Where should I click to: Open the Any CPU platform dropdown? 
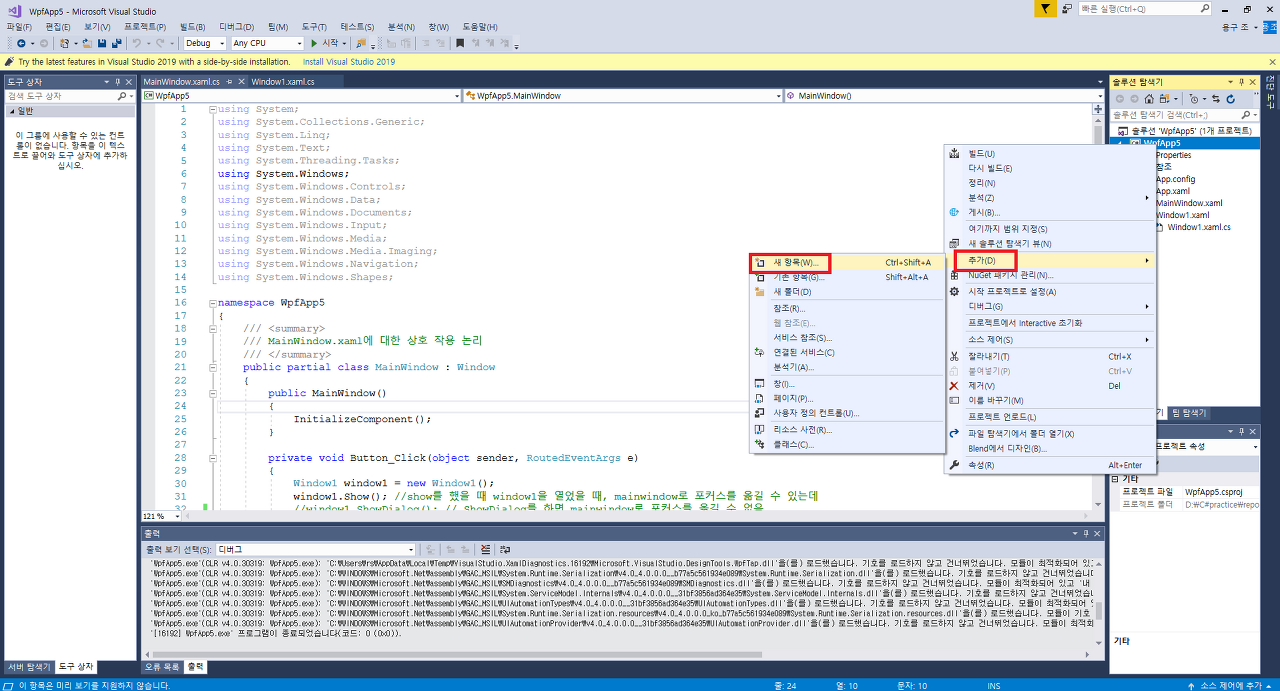(x=267, y=43)
